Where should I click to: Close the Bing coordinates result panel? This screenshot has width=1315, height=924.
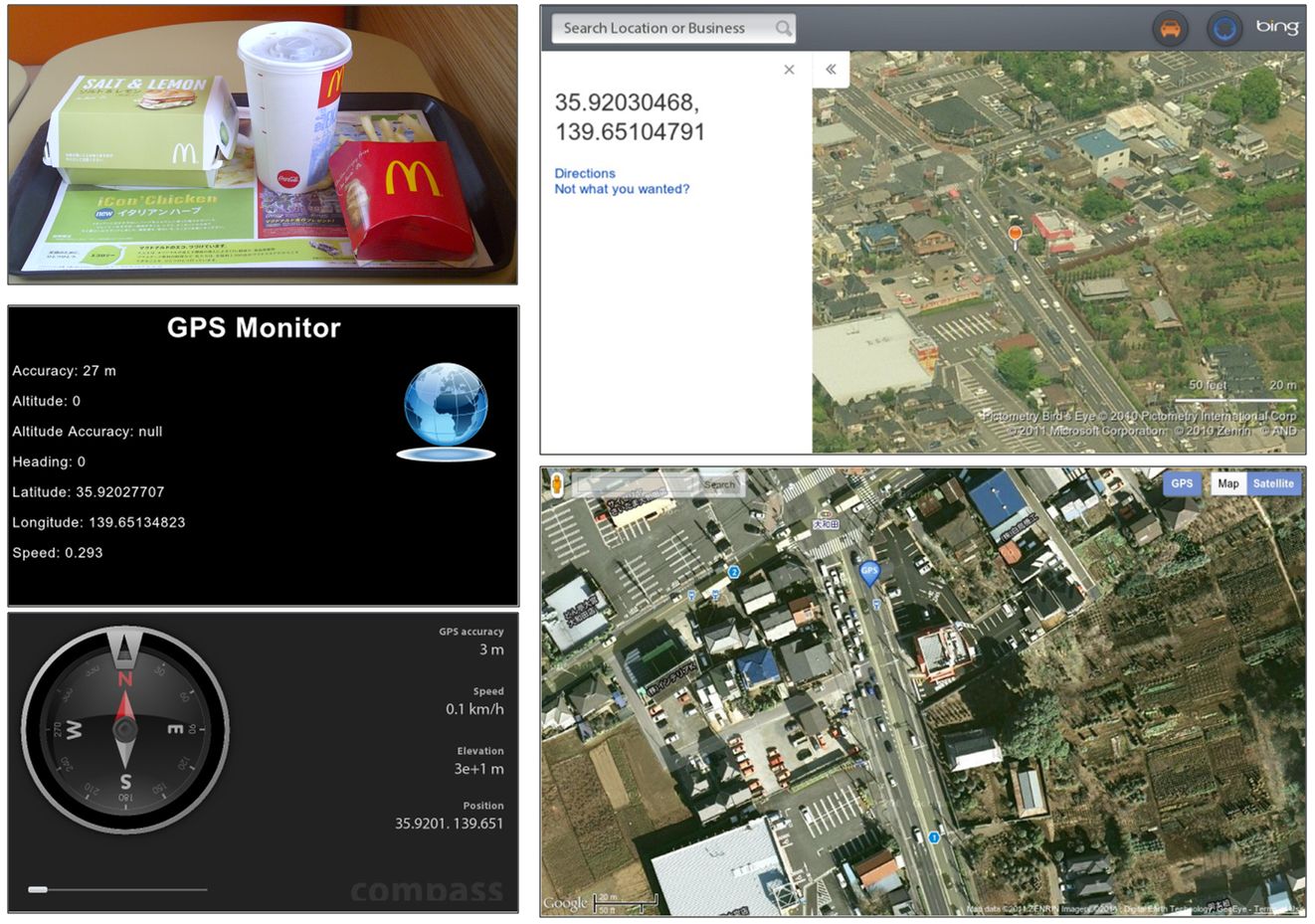(789, 70)
